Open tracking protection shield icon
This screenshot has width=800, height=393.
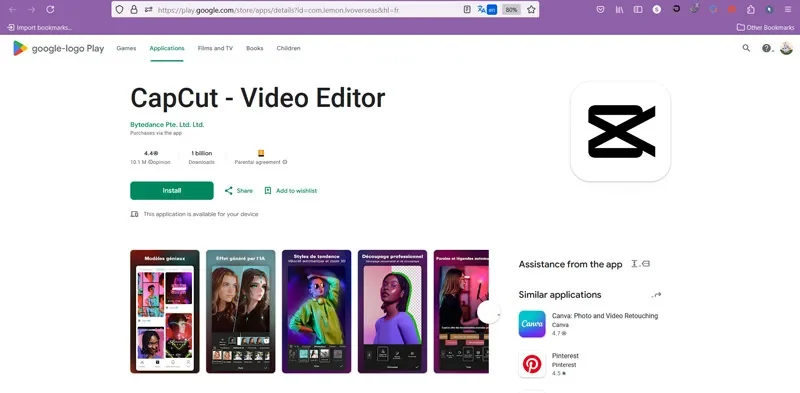[119, 9]
